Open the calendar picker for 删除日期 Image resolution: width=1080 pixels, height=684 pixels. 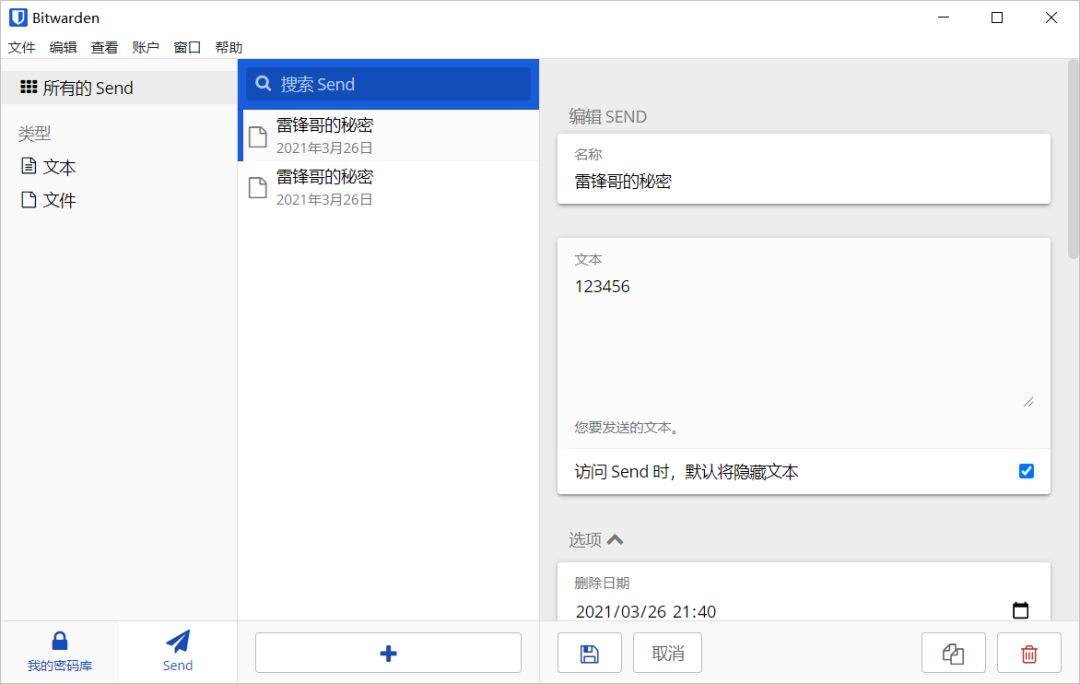(x=1021, y=610)
